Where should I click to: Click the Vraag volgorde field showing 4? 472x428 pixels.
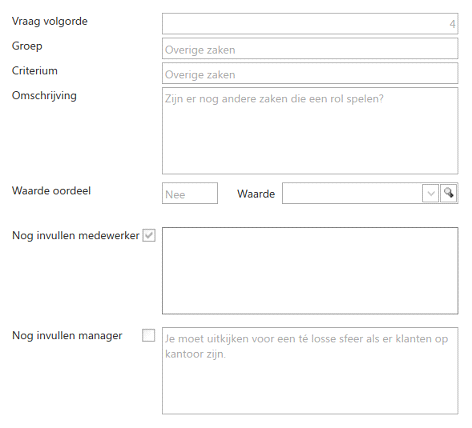(x=310, y=24)
